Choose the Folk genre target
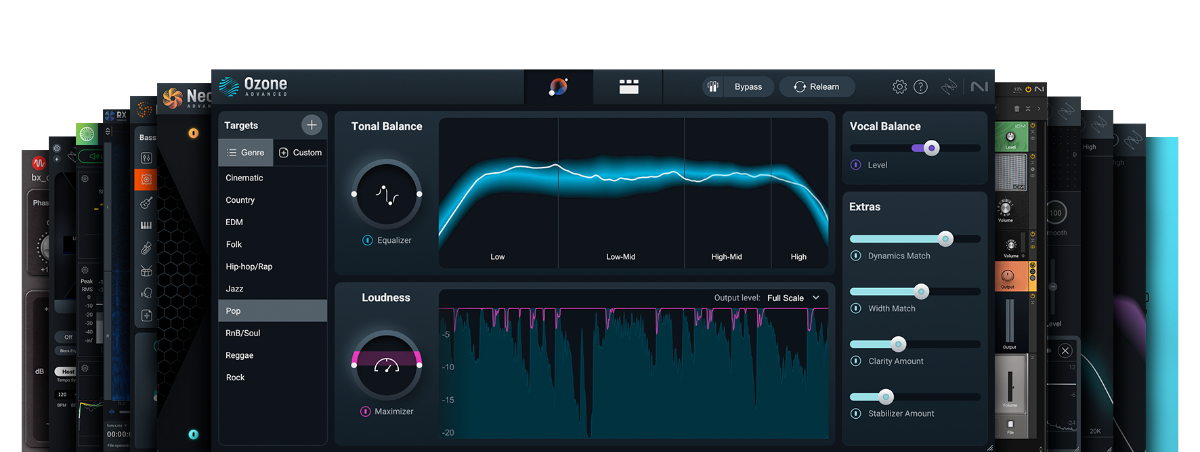Image resolution: width=1200 pixels, height=452 pixels. click(x=273, y=244)
